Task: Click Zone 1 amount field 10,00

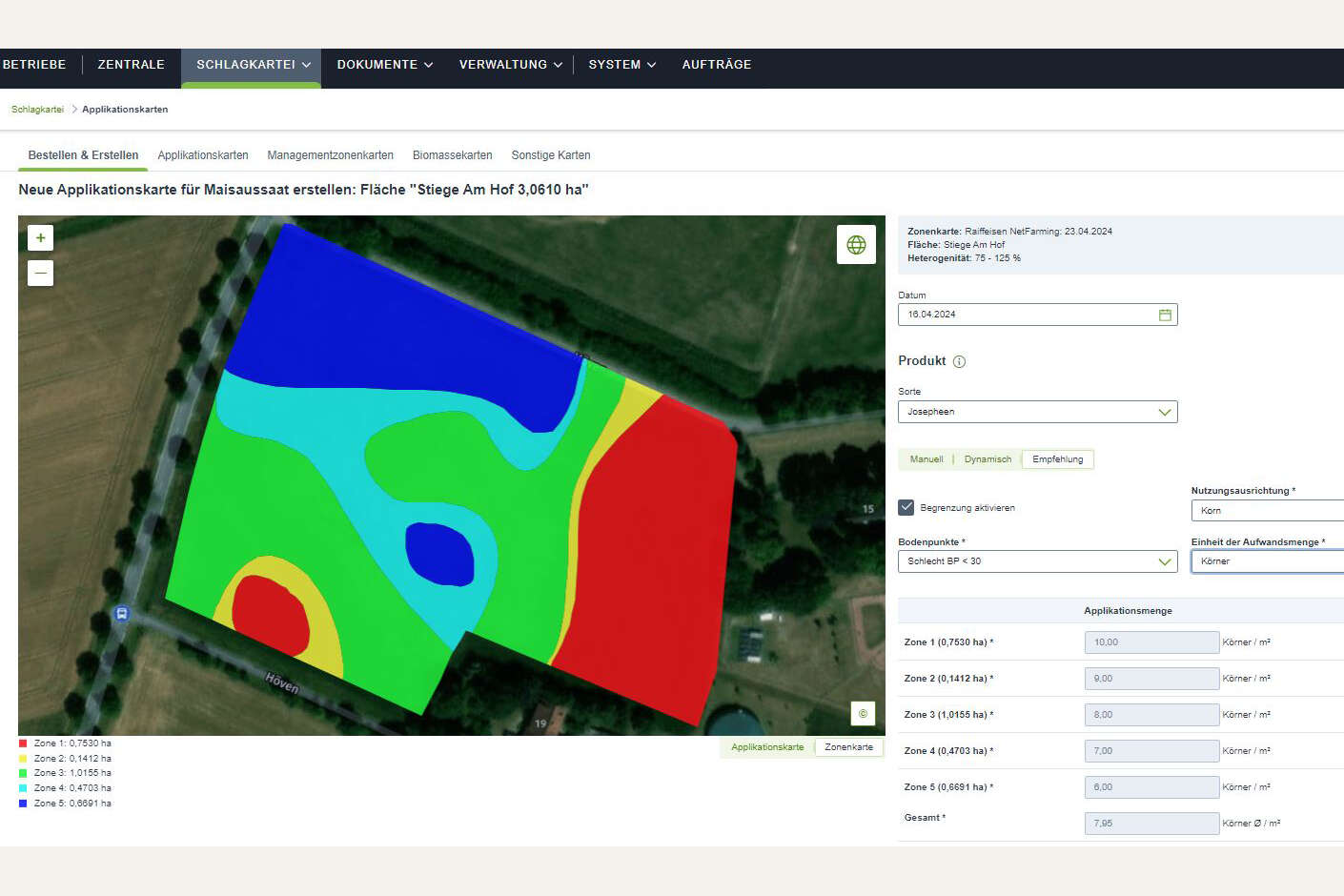Action: pos(1151,642)
